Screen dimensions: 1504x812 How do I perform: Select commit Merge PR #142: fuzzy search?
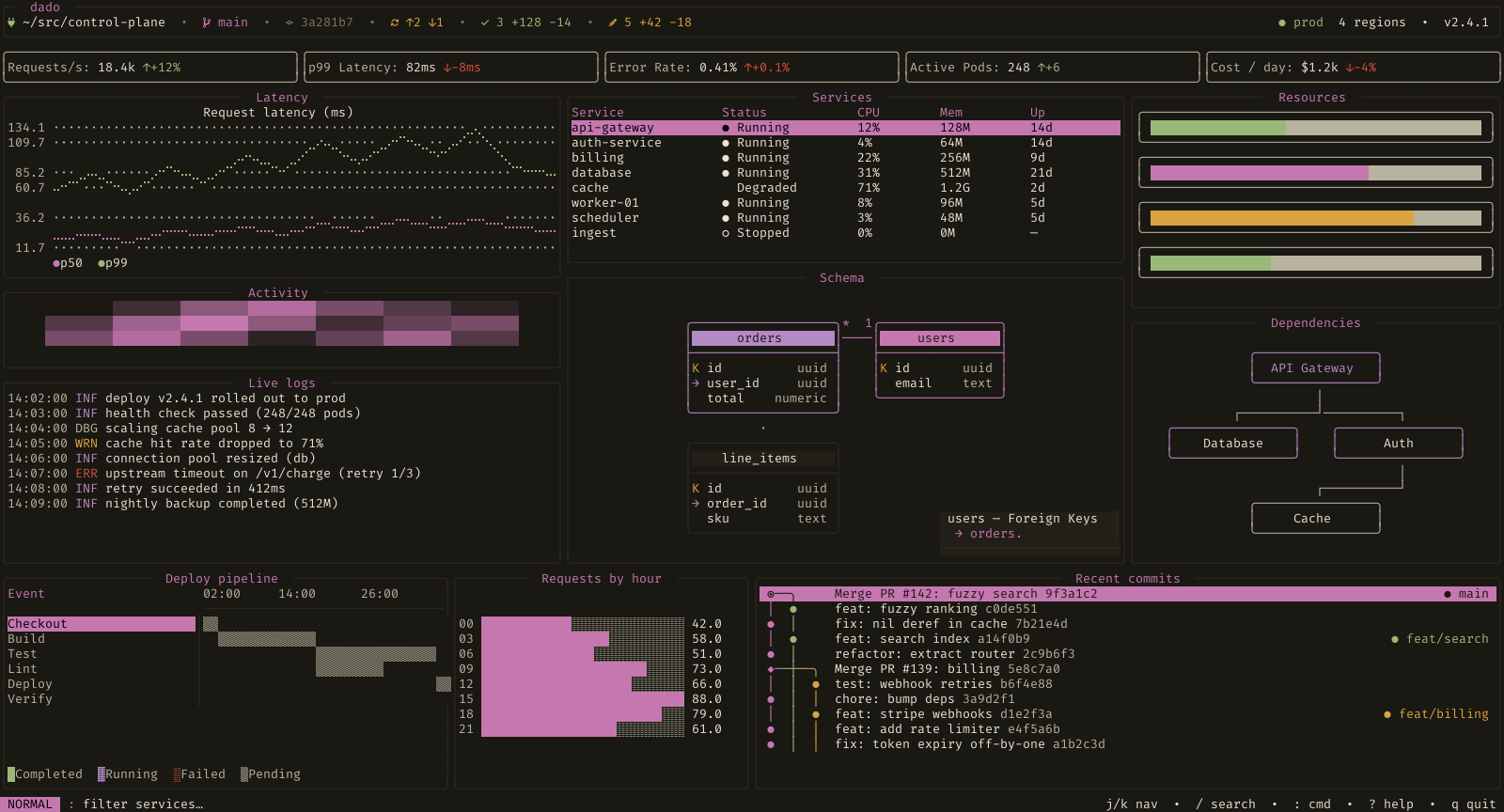[x=1128, y=594]
